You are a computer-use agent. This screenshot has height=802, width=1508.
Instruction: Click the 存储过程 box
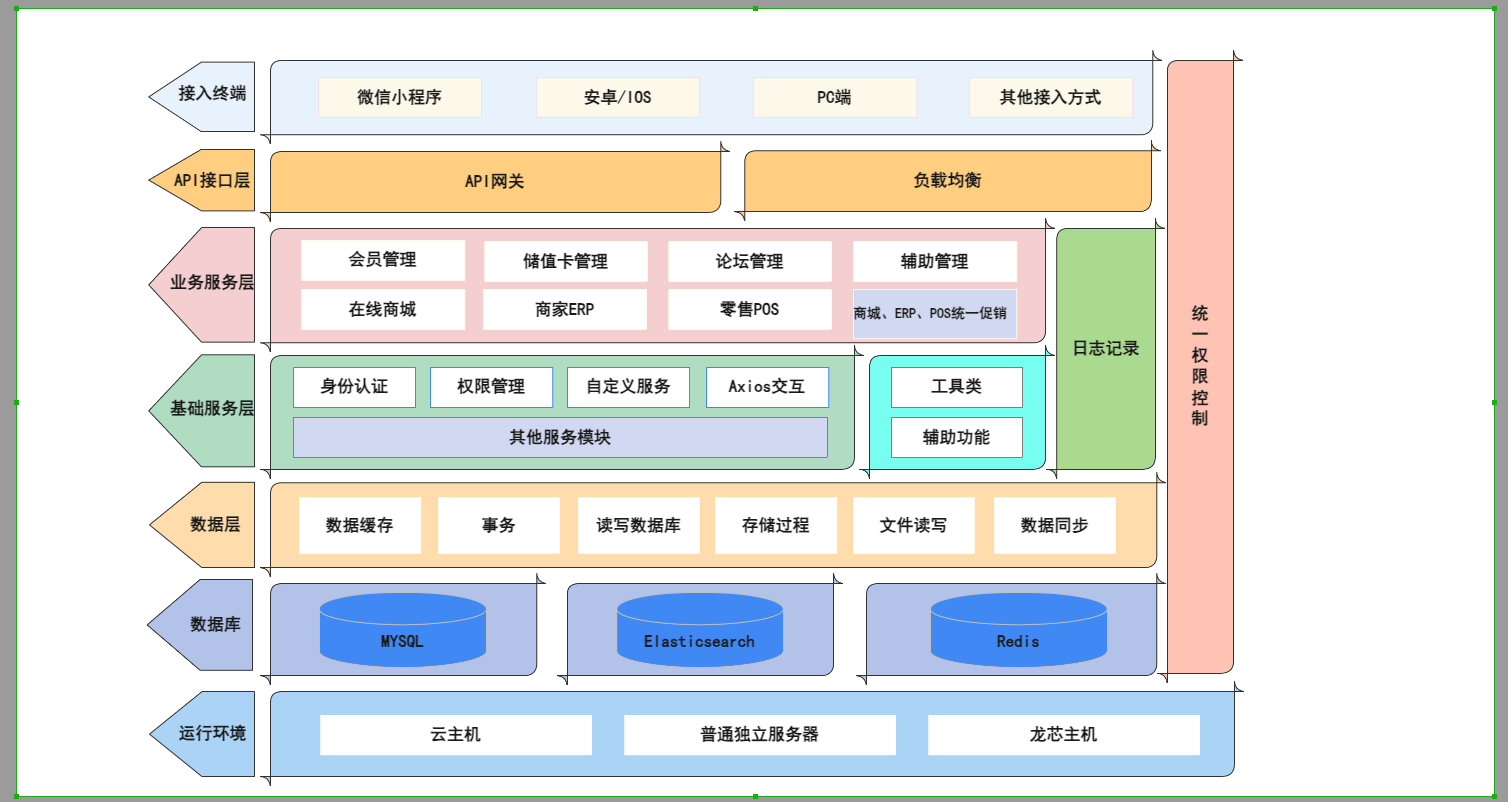[776, 526]
